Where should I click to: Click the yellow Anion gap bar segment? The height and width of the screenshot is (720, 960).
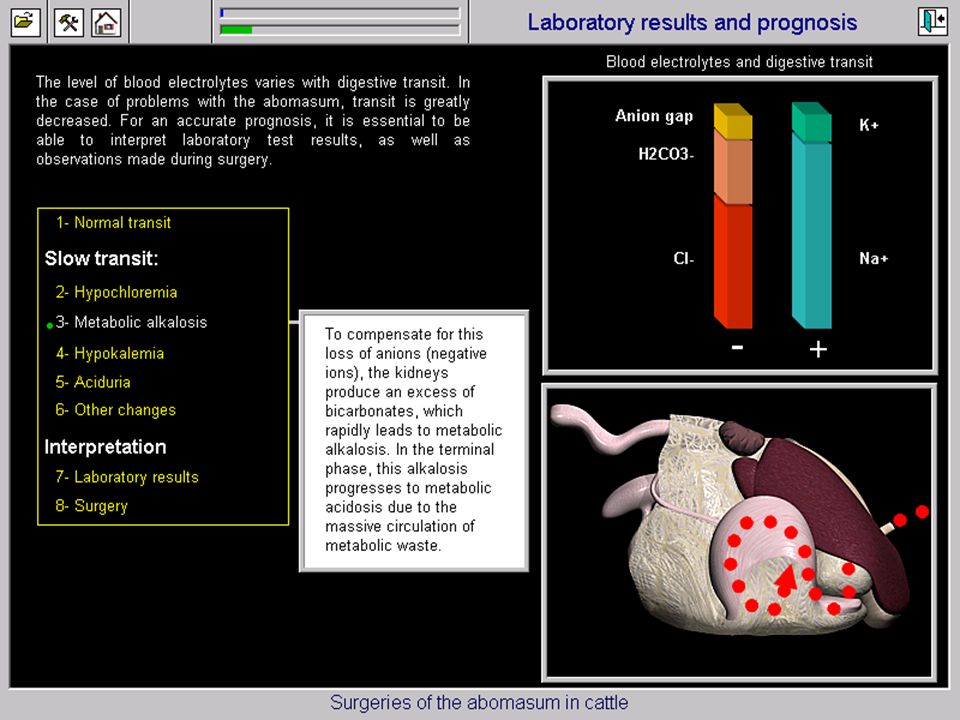point(733,121)
